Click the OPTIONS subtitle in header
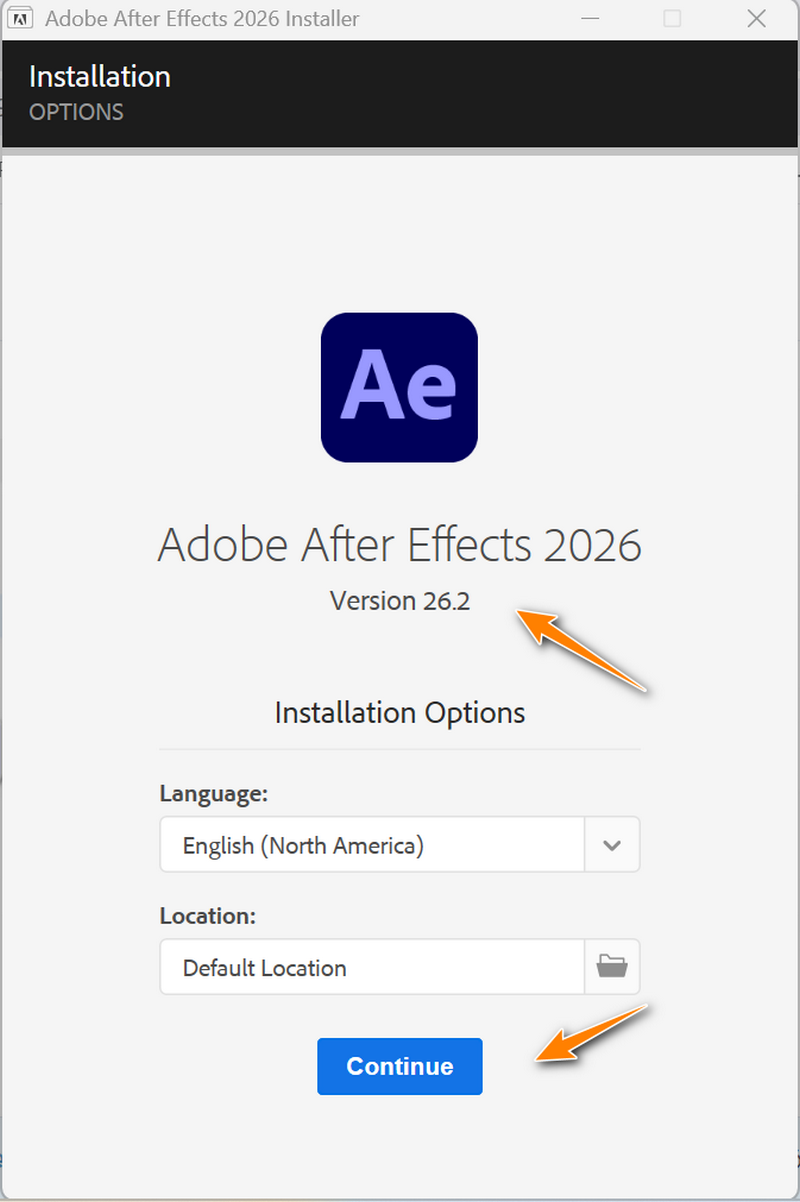 (x=76, y=111)
